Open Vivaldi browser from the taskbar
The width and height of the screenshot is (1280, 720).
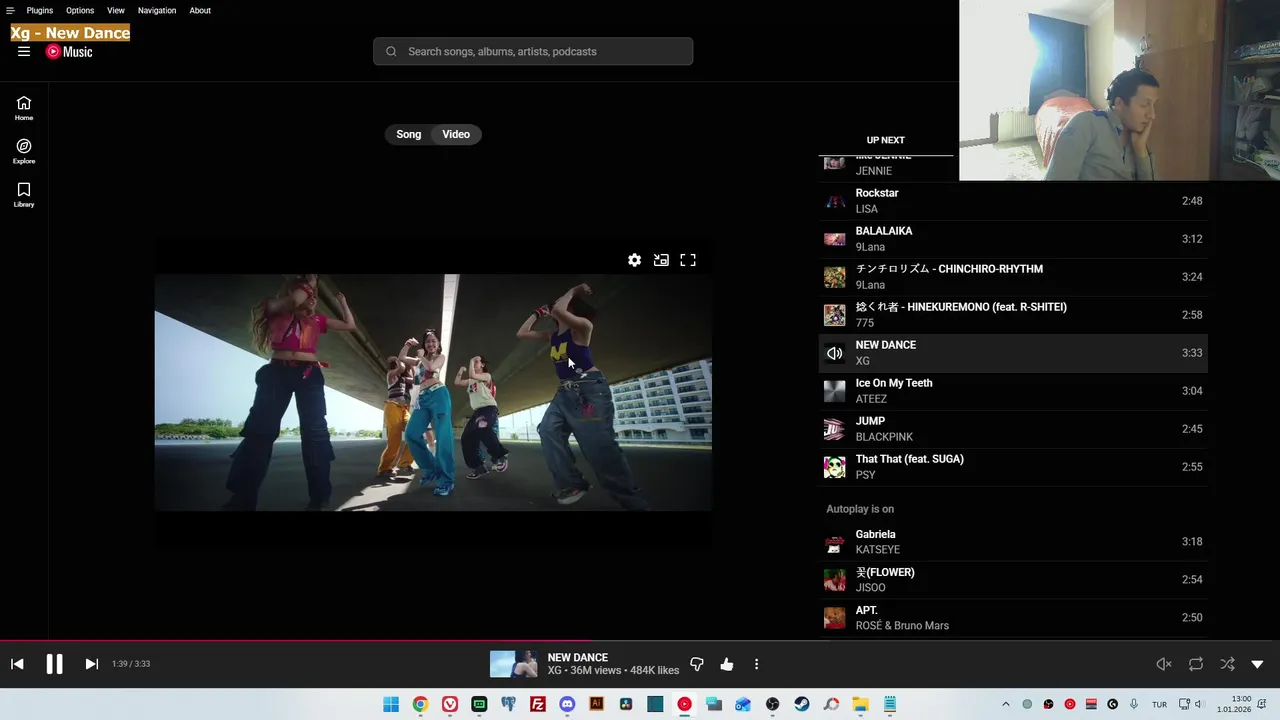450,704
